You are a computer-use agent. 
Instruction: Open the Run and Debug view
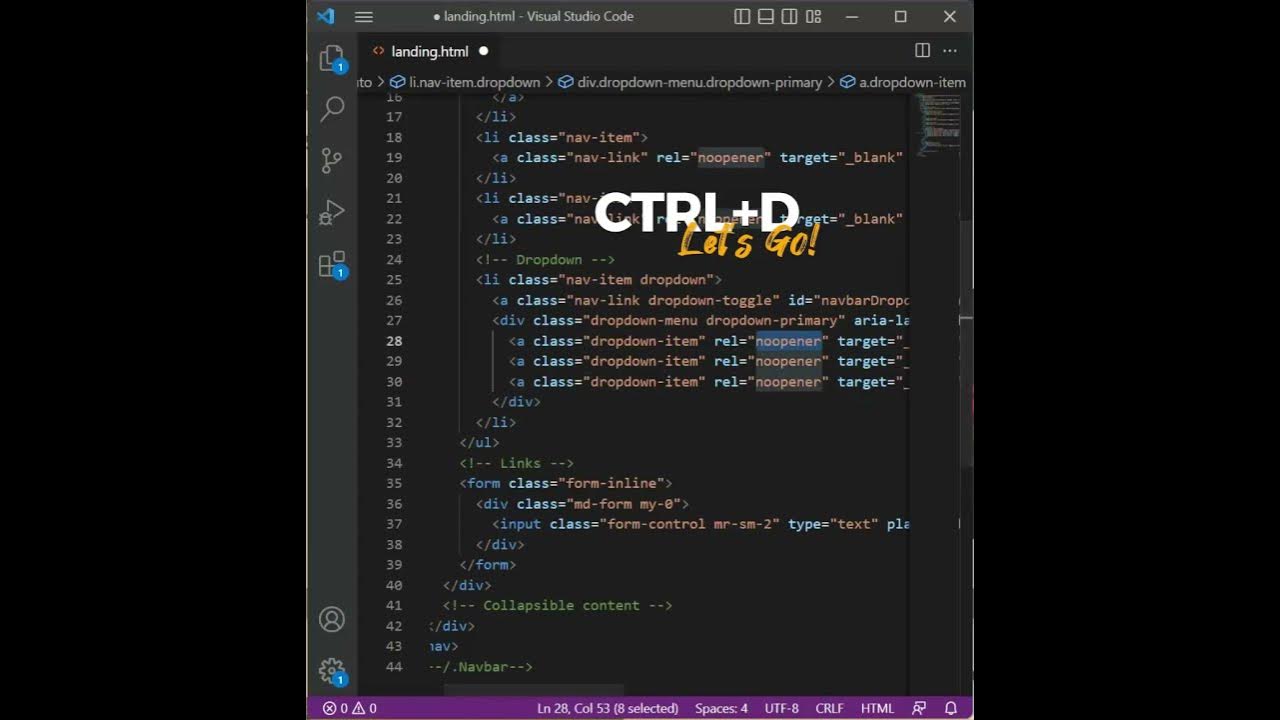coord(332,212)
